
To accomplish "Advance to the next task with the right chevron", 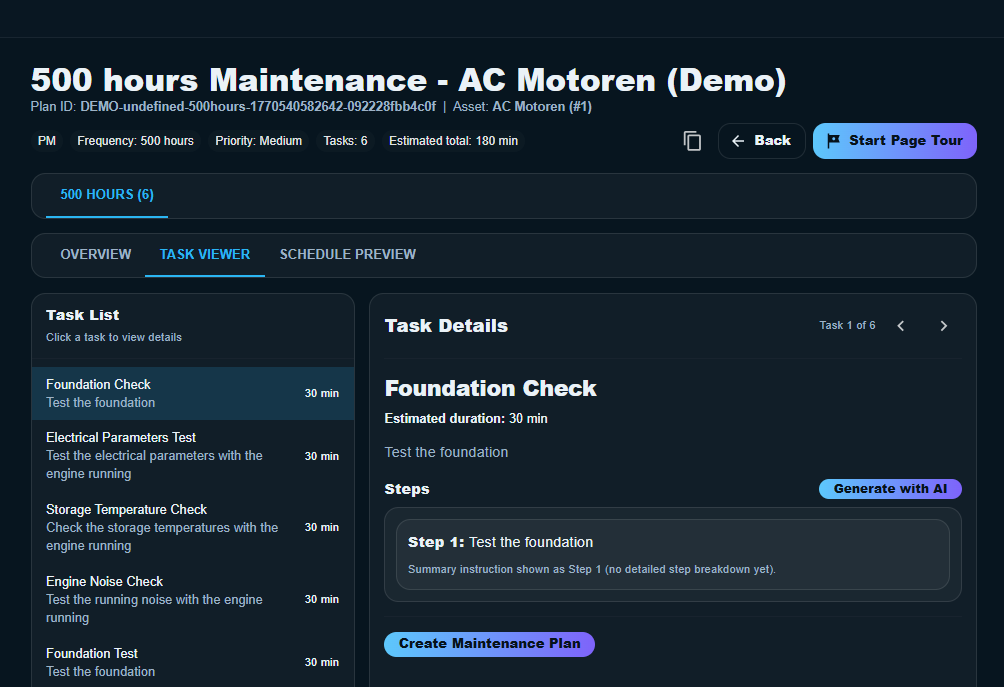I will click(943, 325).
